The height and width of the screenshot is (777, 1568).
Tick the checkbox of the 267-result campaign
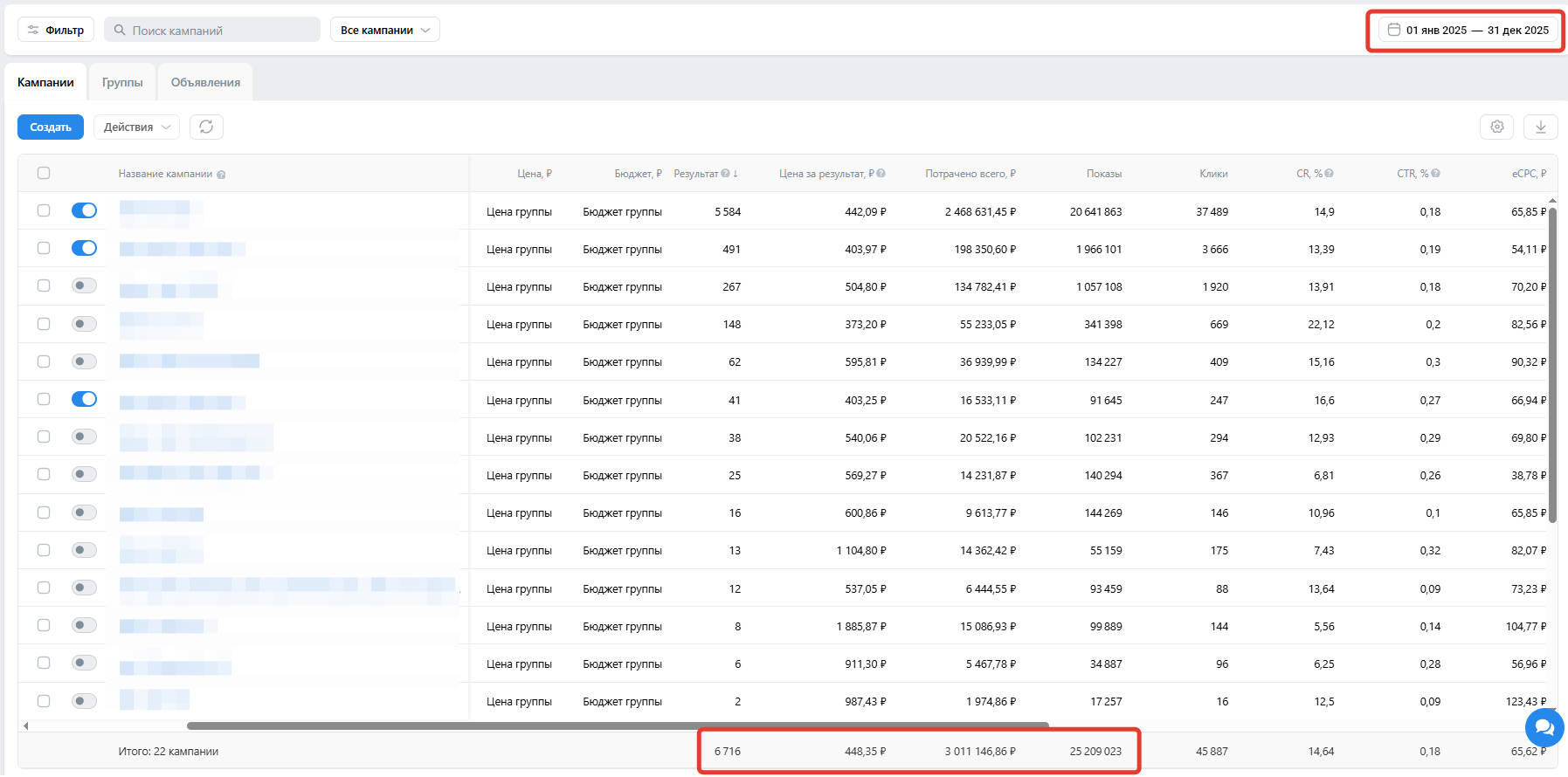point(44,285)
